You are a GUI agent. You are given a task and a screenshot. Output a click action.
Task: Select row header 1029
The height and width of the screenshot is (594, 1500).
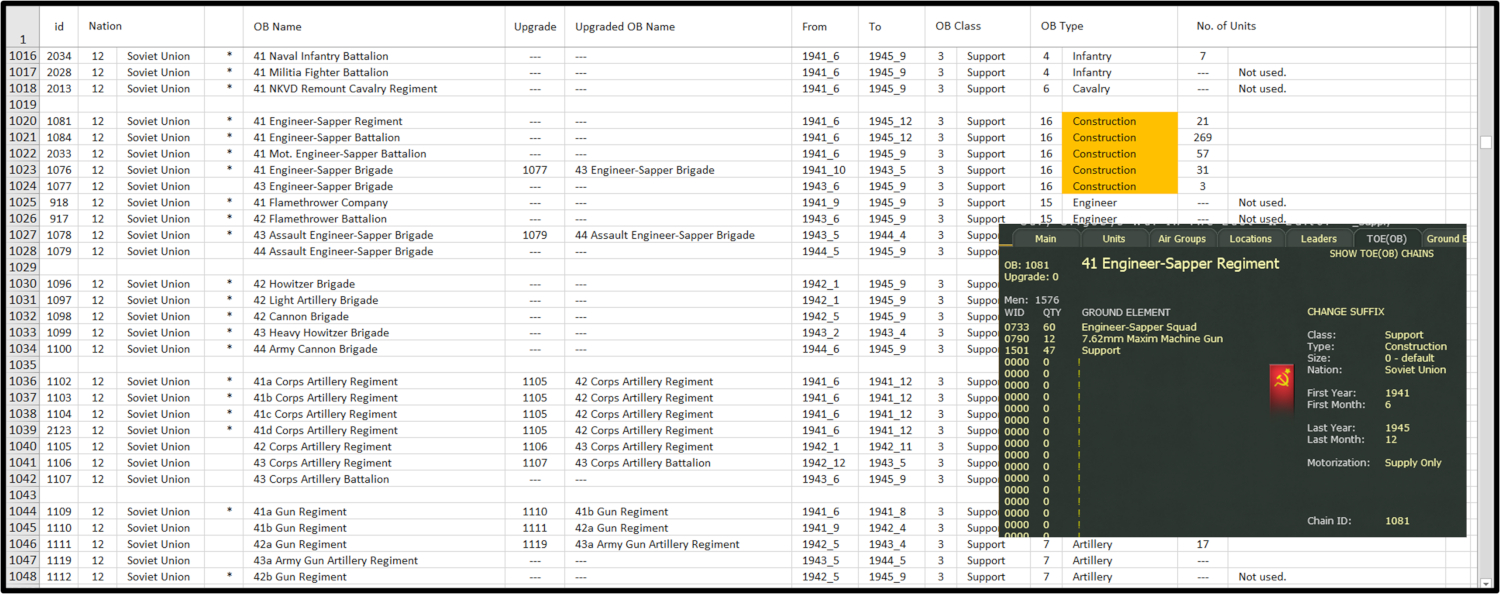[22, 268]
